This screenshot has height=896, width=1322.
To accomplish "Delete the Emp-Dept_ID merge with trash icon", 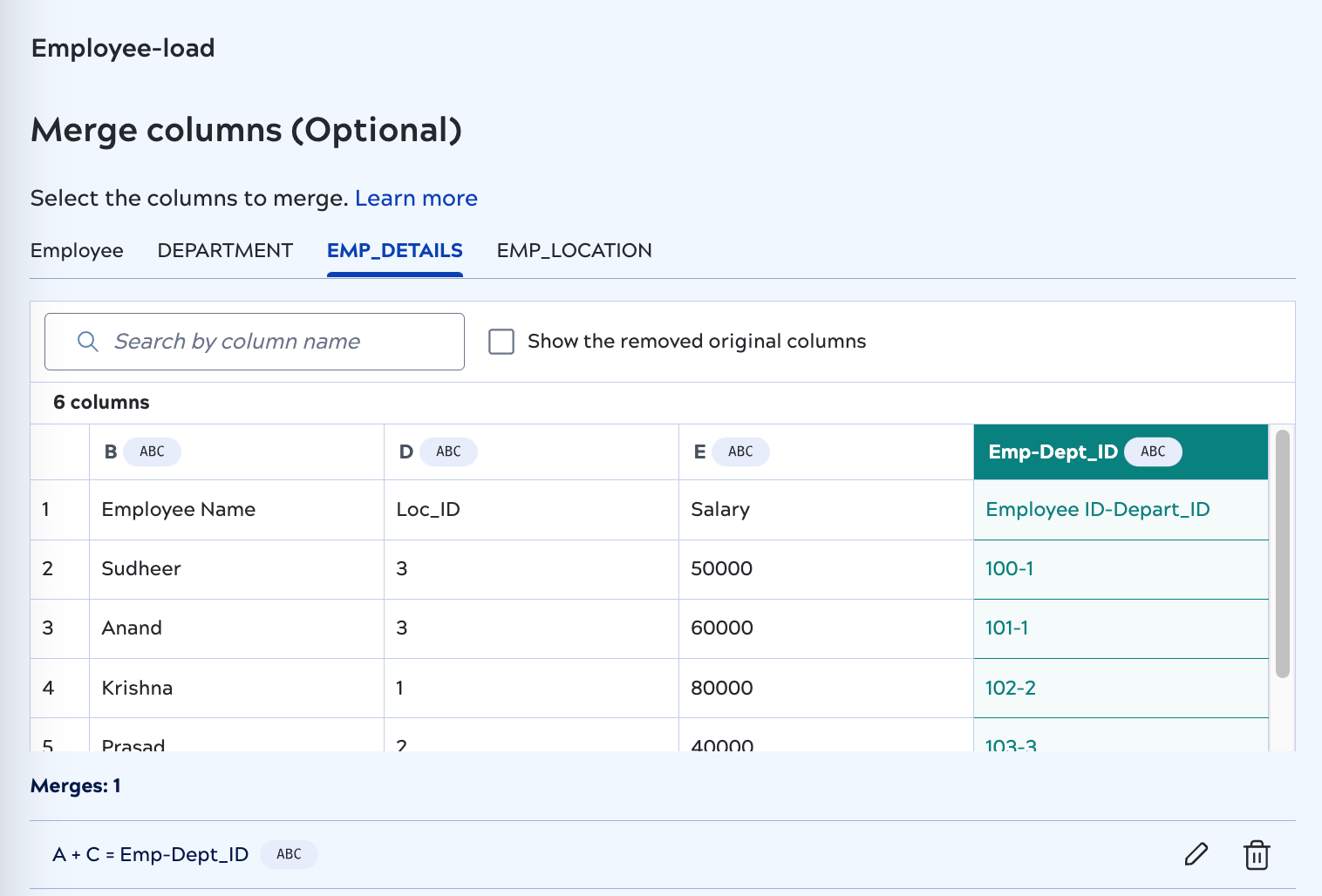I will (1256, 855).
